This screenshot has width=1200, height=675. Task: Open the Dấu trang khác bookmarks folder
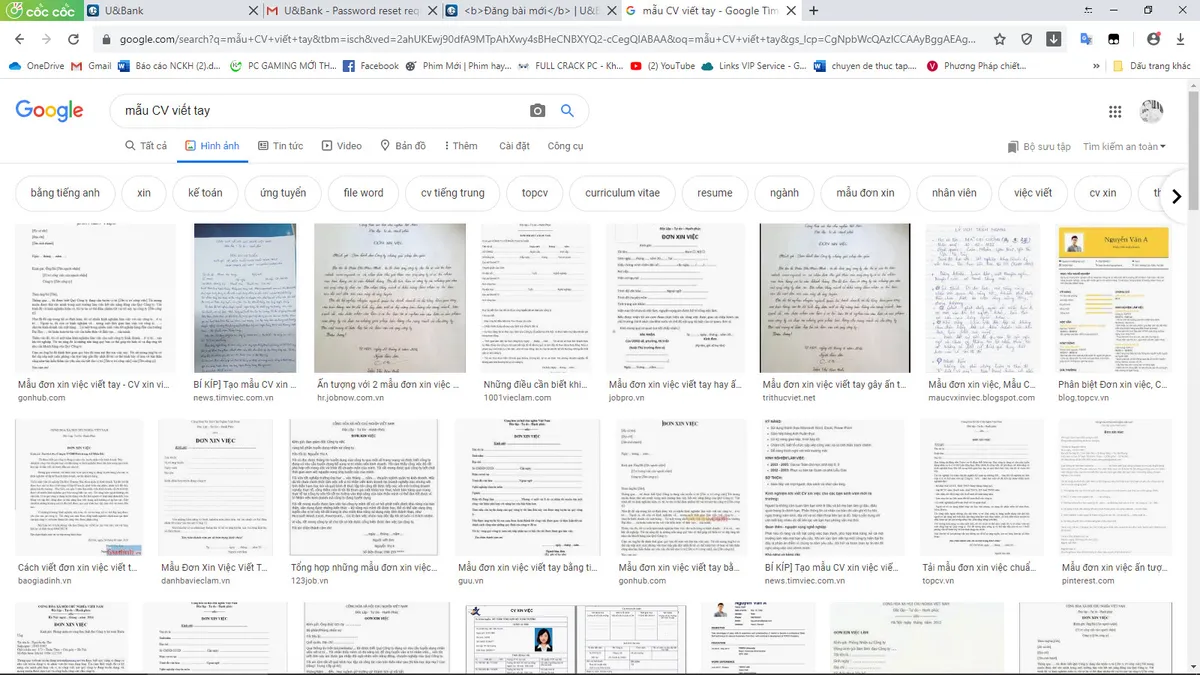(x=1152, y=66)
